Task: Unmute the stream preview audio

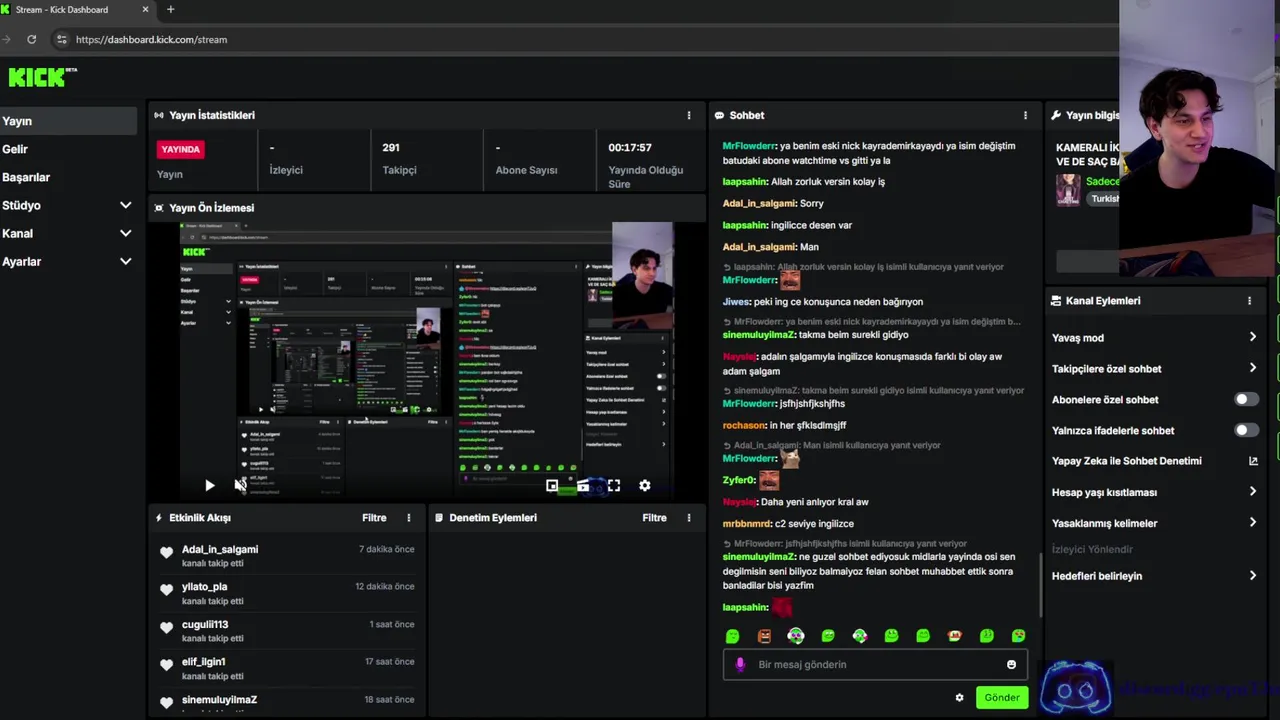Action: pyautogui.click(x=240, y=486)
